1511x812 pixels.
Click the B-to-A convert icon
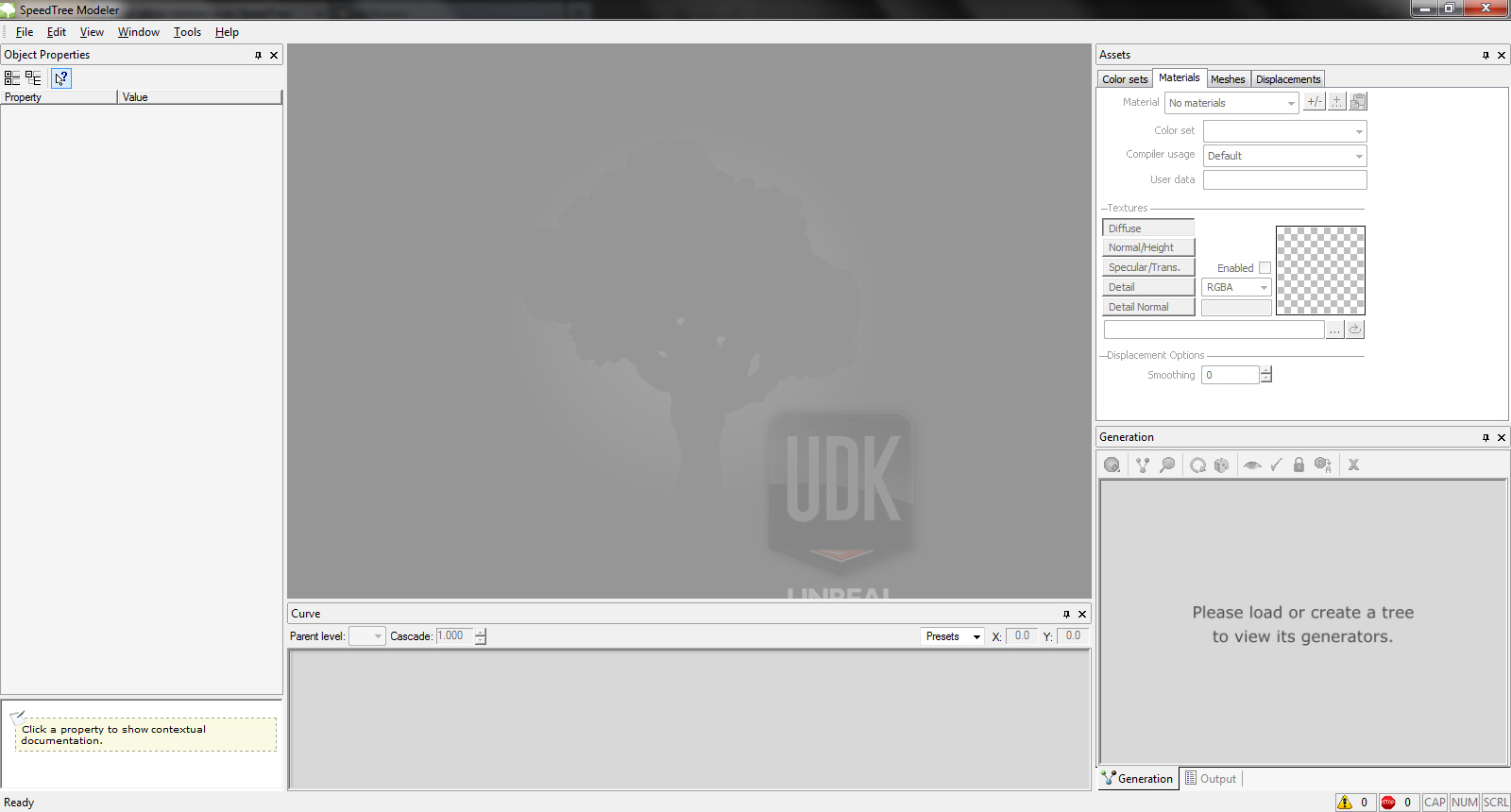1323,465
